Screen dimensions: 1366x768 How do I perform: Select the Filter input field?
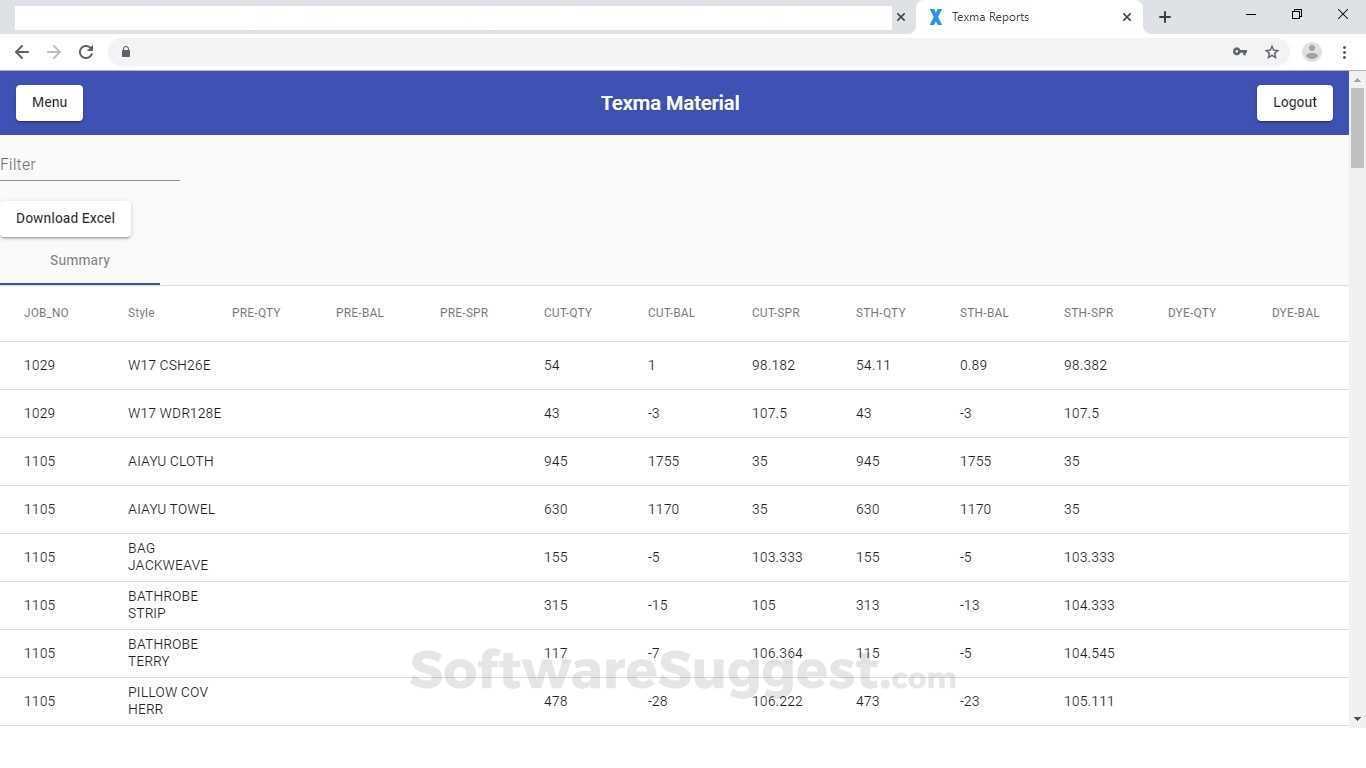(90, 164)
